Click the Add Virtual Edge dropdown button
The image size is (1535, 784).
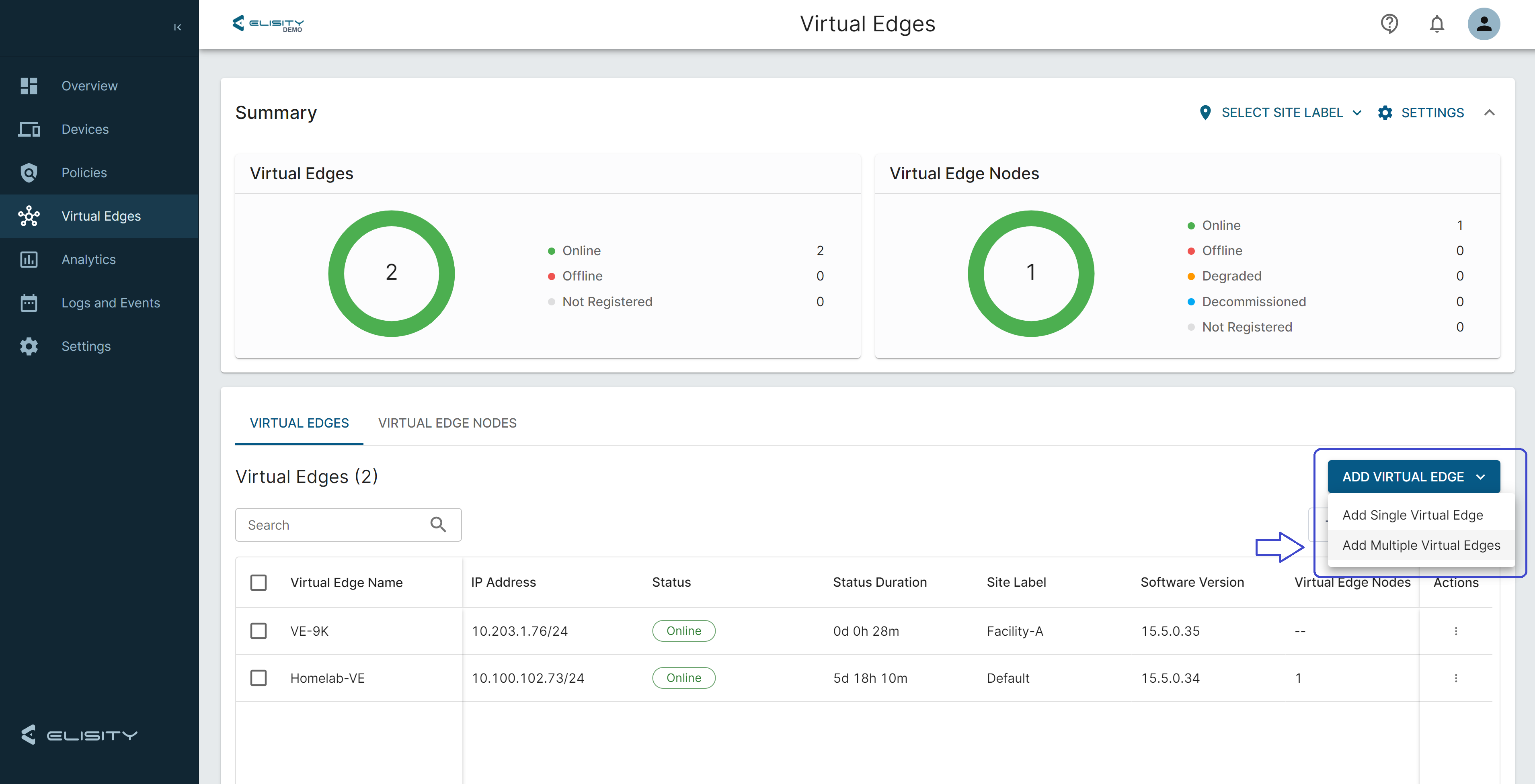[x=1413, y=477]
